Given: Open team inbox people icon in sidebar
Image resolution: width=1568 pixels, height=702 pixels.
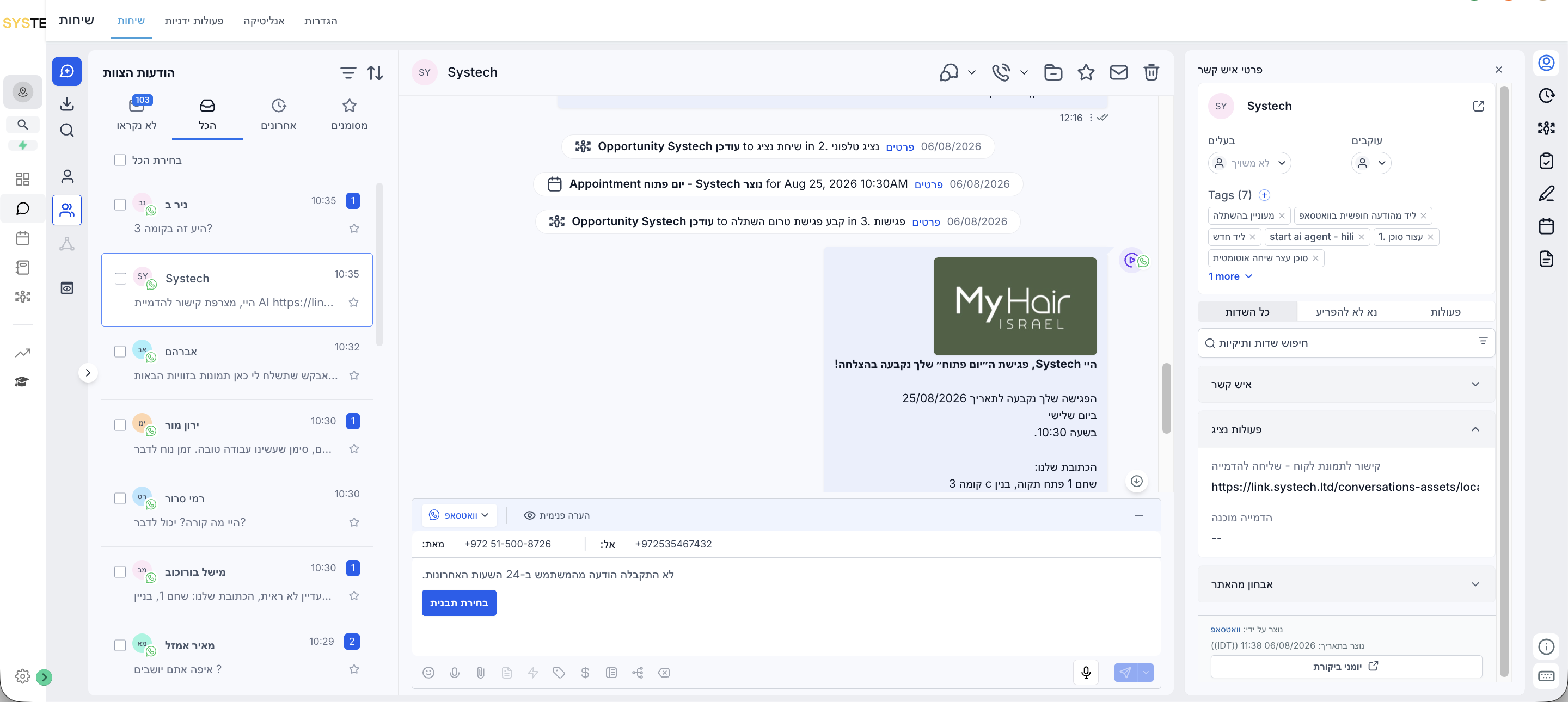Looking at the screenshot, I should 67,210.
